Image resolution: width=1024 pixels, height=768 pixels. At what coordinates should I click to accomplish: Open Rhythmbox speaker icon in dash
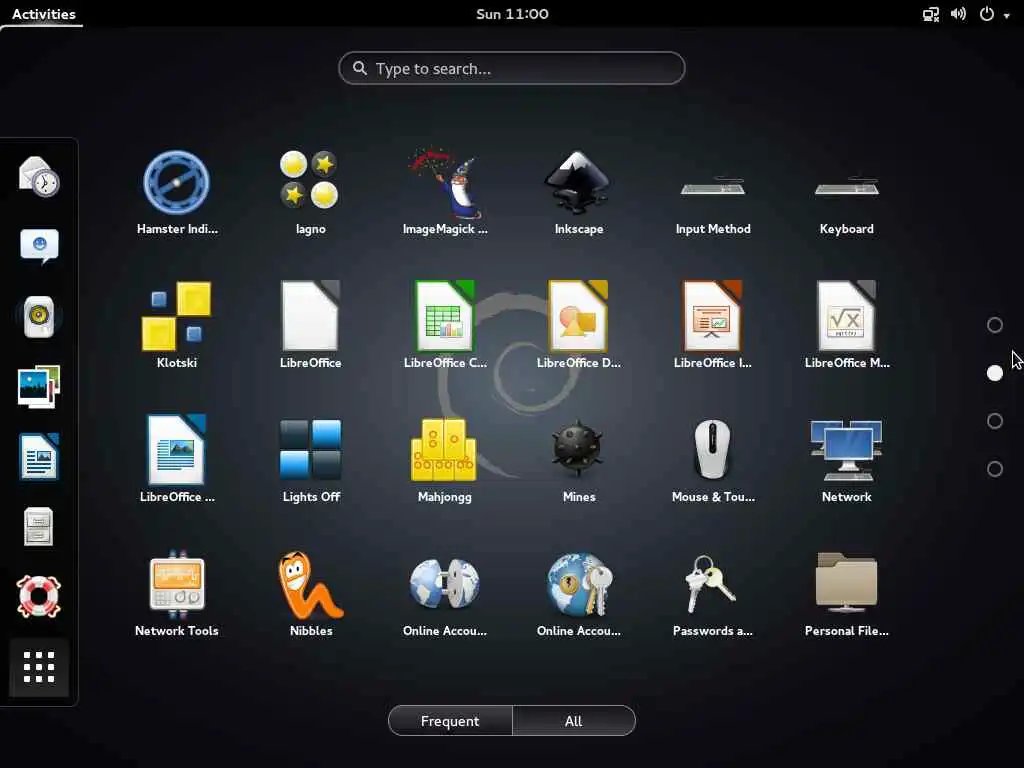click(x=39, y=317)
